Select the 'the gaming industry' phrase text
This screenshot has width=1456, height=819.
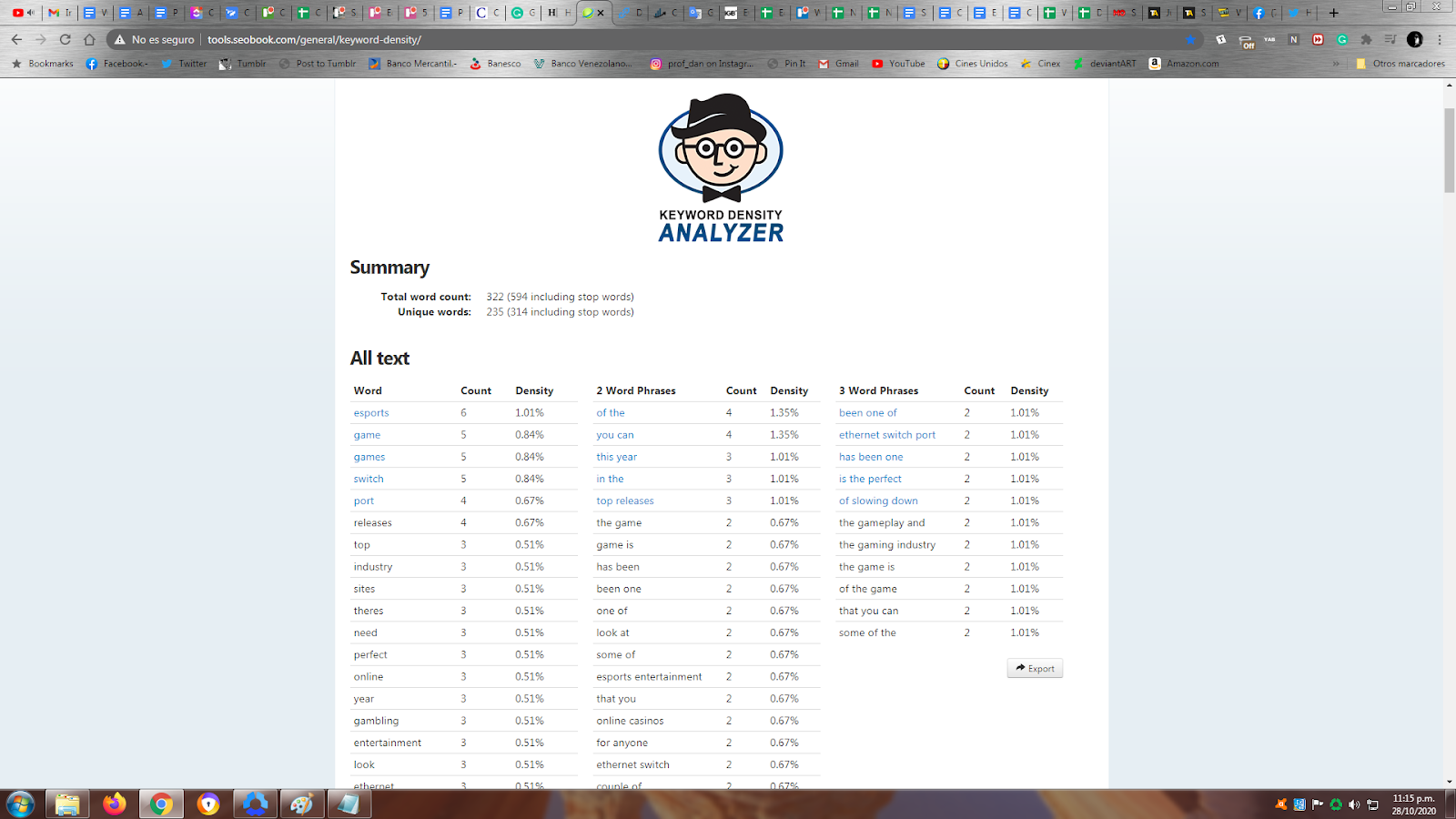coord(887,545)
